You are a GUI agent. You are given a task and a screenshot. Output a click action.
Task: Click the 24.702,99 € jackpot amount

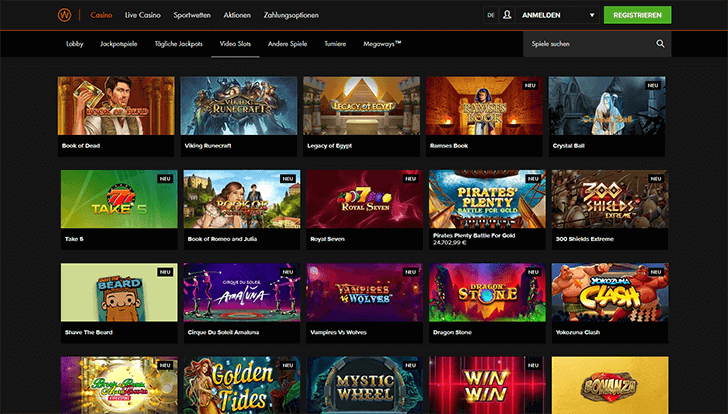450,243
